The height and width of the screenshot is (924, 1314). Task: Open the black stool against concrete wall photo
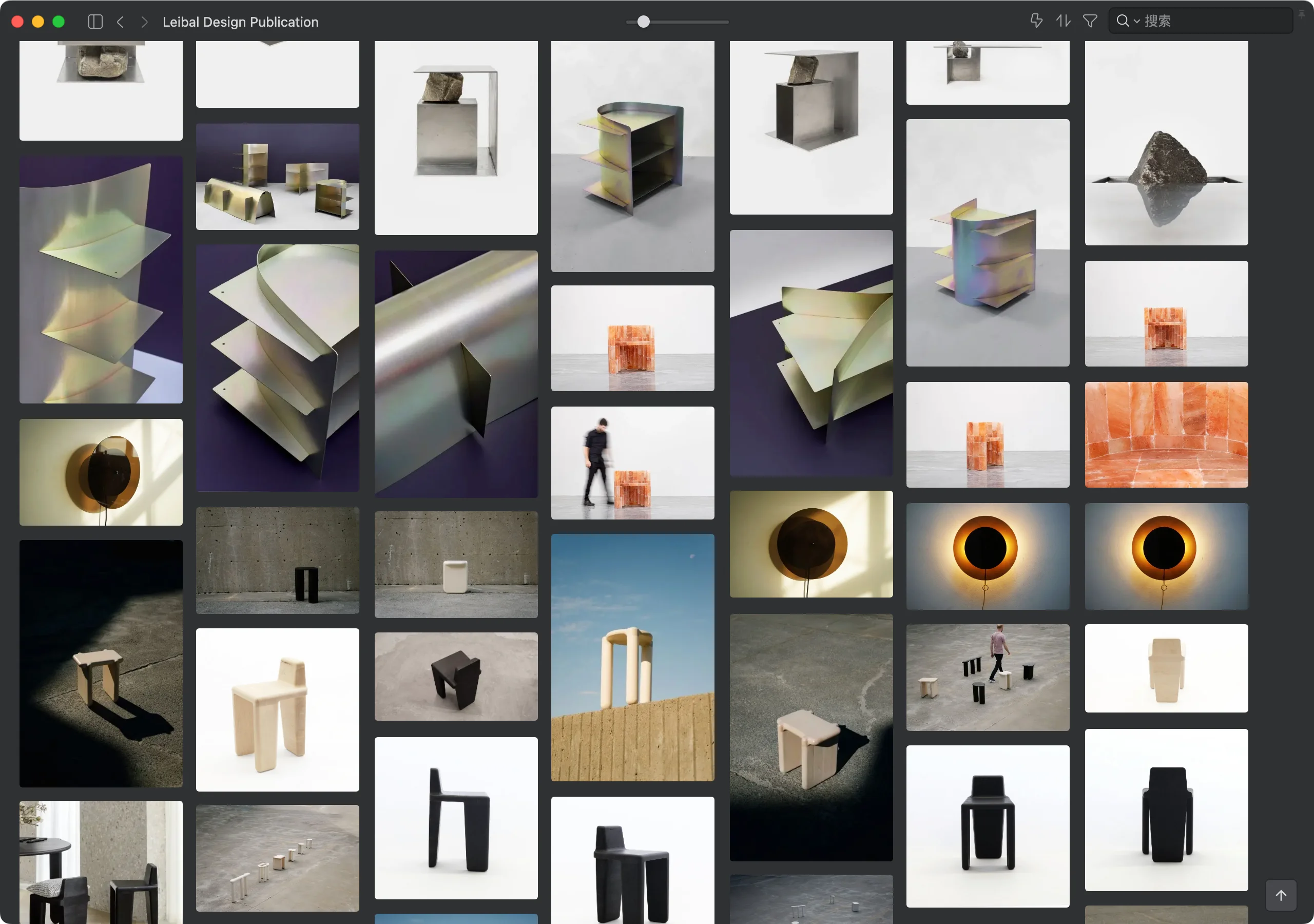click(x=278, y=561)
